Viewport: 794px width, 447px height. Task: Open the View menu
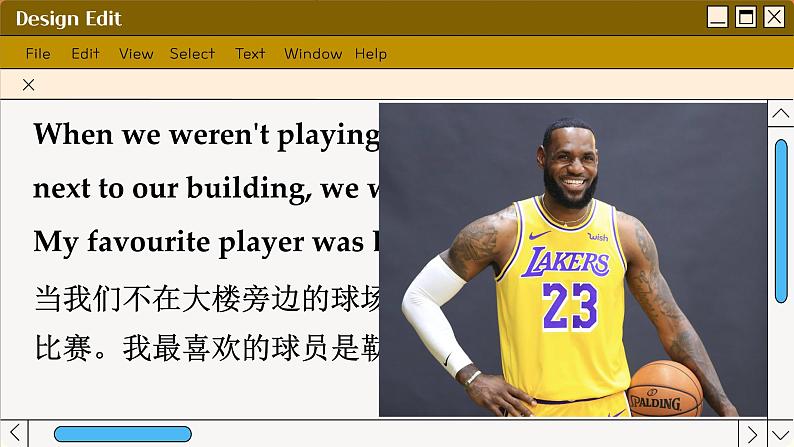pos(136,54)
